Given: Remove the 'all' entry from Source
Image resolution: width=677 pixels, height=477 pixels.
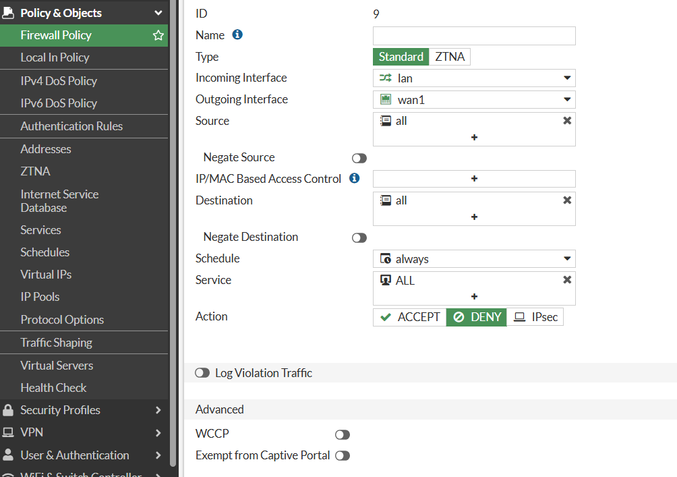Looking at the screenshot, I should pyautogui.click(x=567, y=121).
